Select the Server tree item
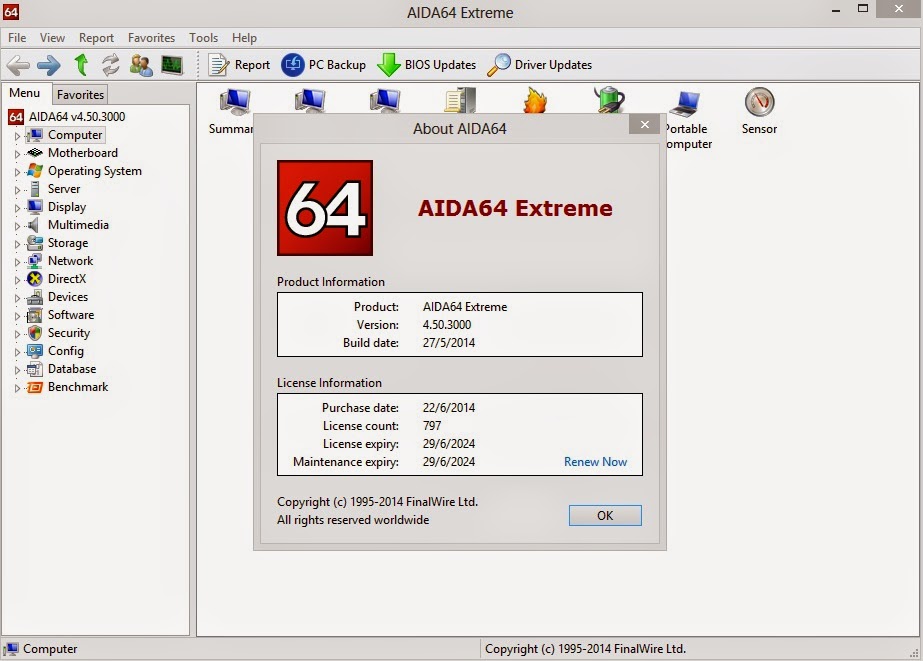 pyautogui.click(x=64, y=189)
